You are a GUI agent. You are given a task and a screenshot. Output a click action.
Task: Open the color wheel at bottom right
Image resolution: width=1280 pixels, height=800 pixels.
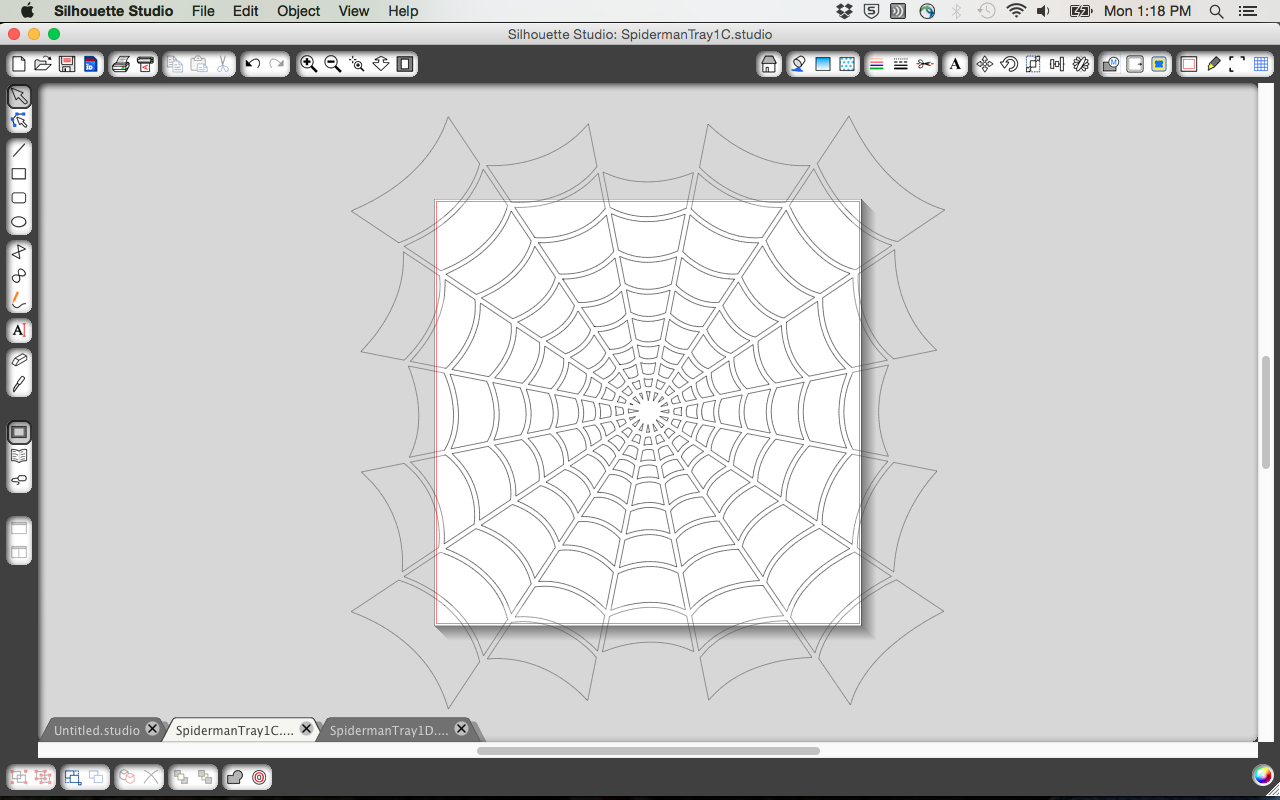click(x=1263, y=775)
